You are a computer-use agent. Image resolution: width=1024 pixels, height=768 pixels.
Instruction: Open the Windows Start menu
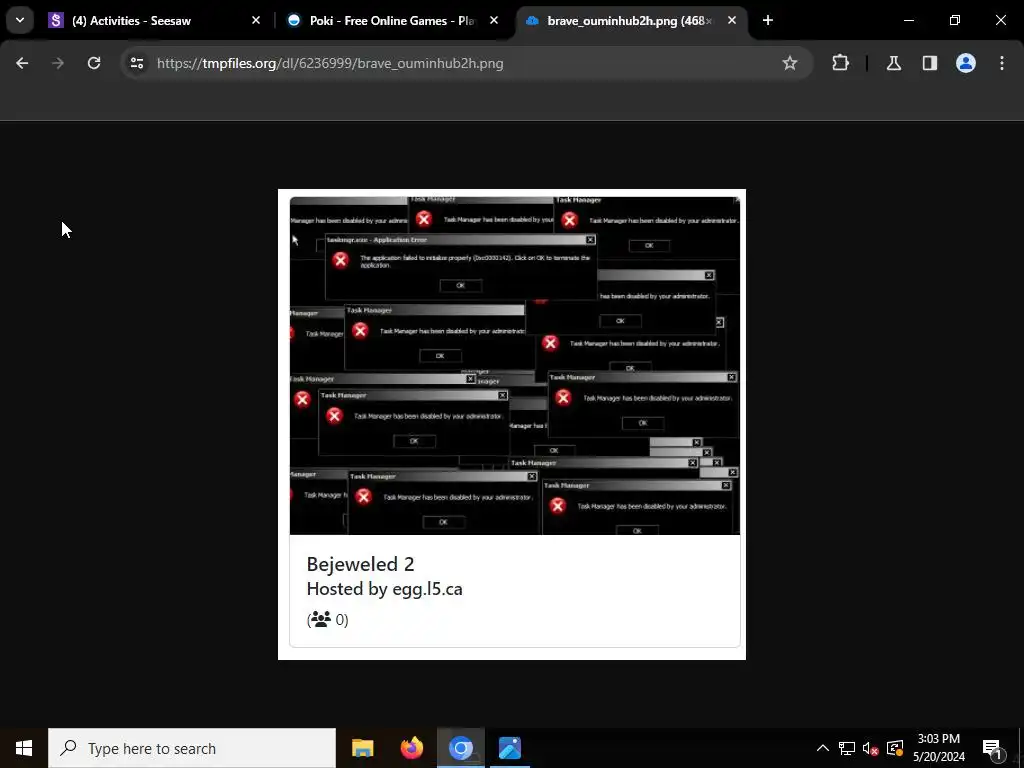(x=24, y=748)
